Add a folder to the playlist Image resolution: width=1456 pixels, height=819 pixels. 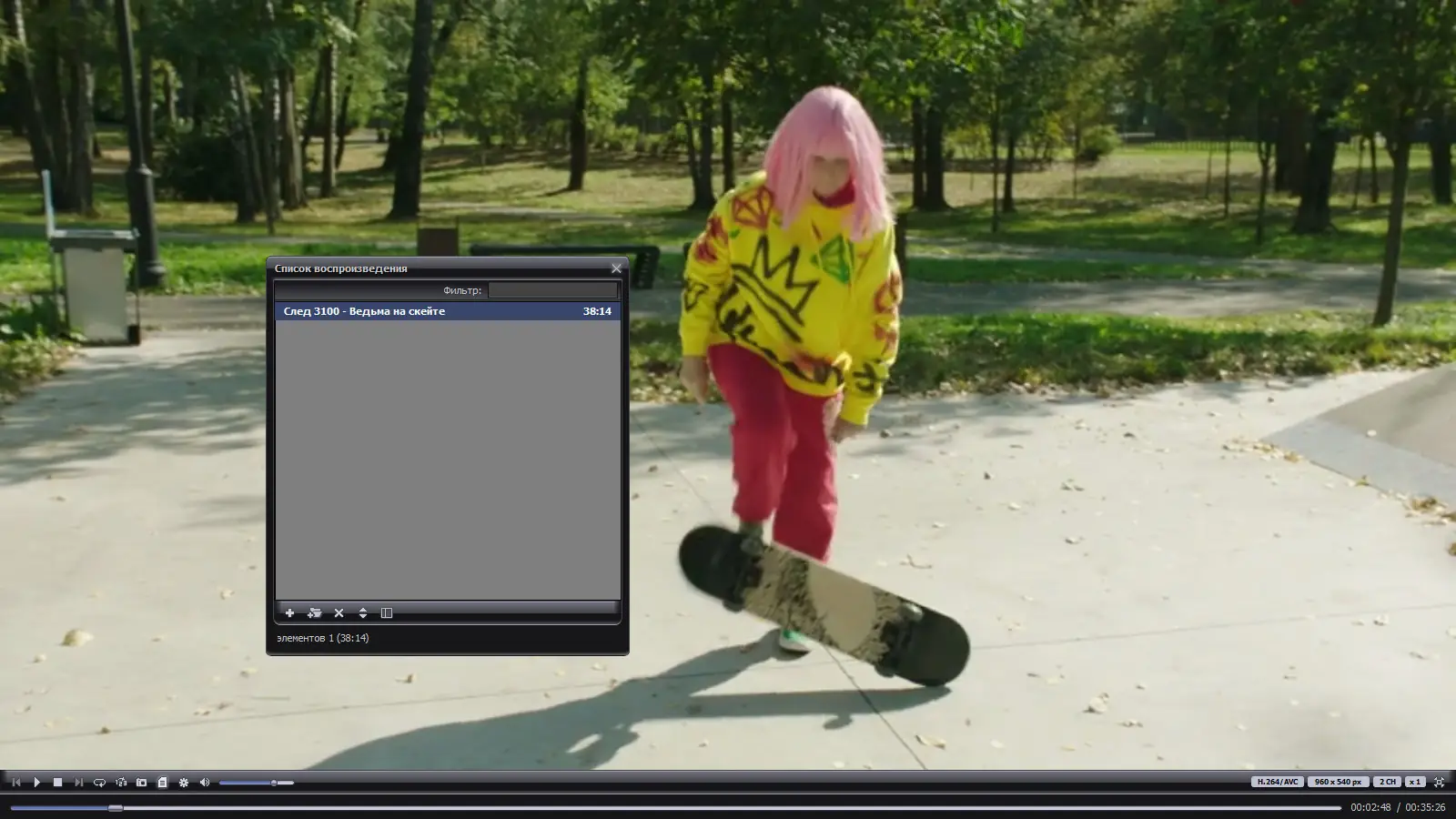tap(314, 613)
